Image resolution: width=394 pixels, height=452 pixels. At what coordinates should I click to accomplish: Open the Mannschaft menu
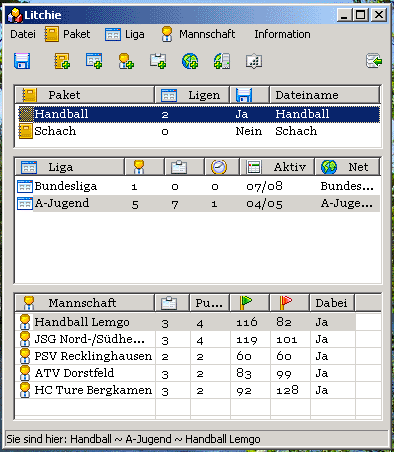tap(198, 34)
